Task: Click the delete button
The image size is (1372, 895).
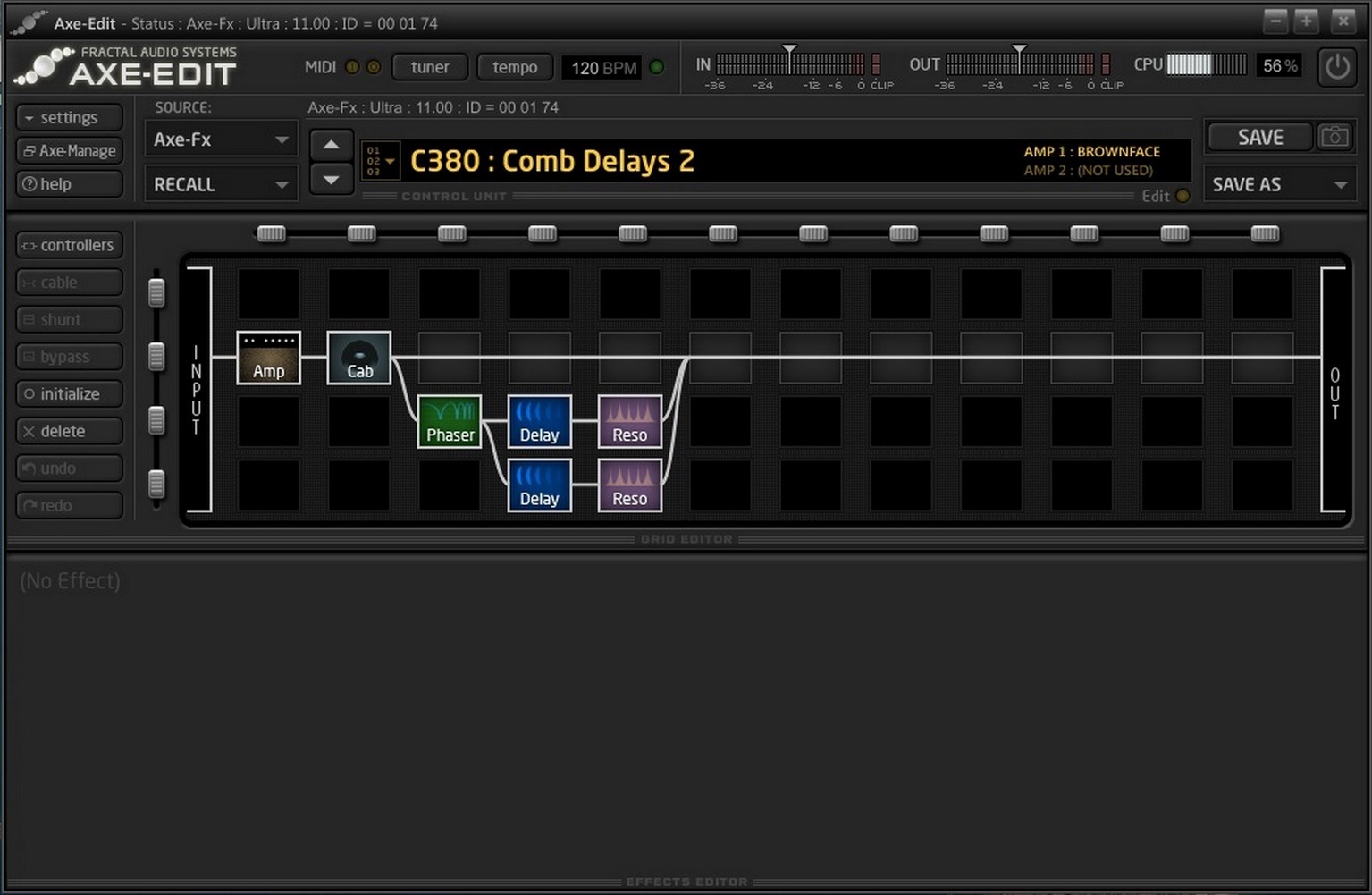Action: 69,431
